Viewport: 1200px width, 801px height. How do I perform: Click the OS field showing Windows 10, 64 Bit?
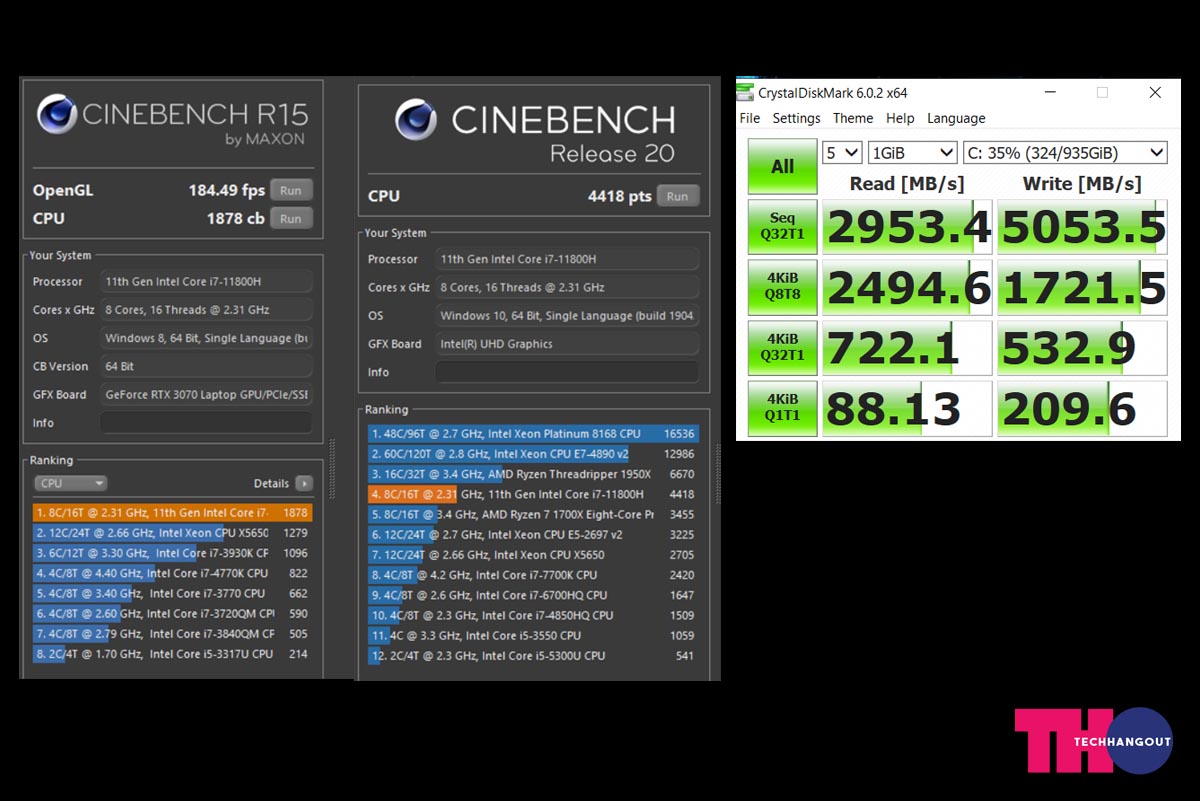coord(567,315)
